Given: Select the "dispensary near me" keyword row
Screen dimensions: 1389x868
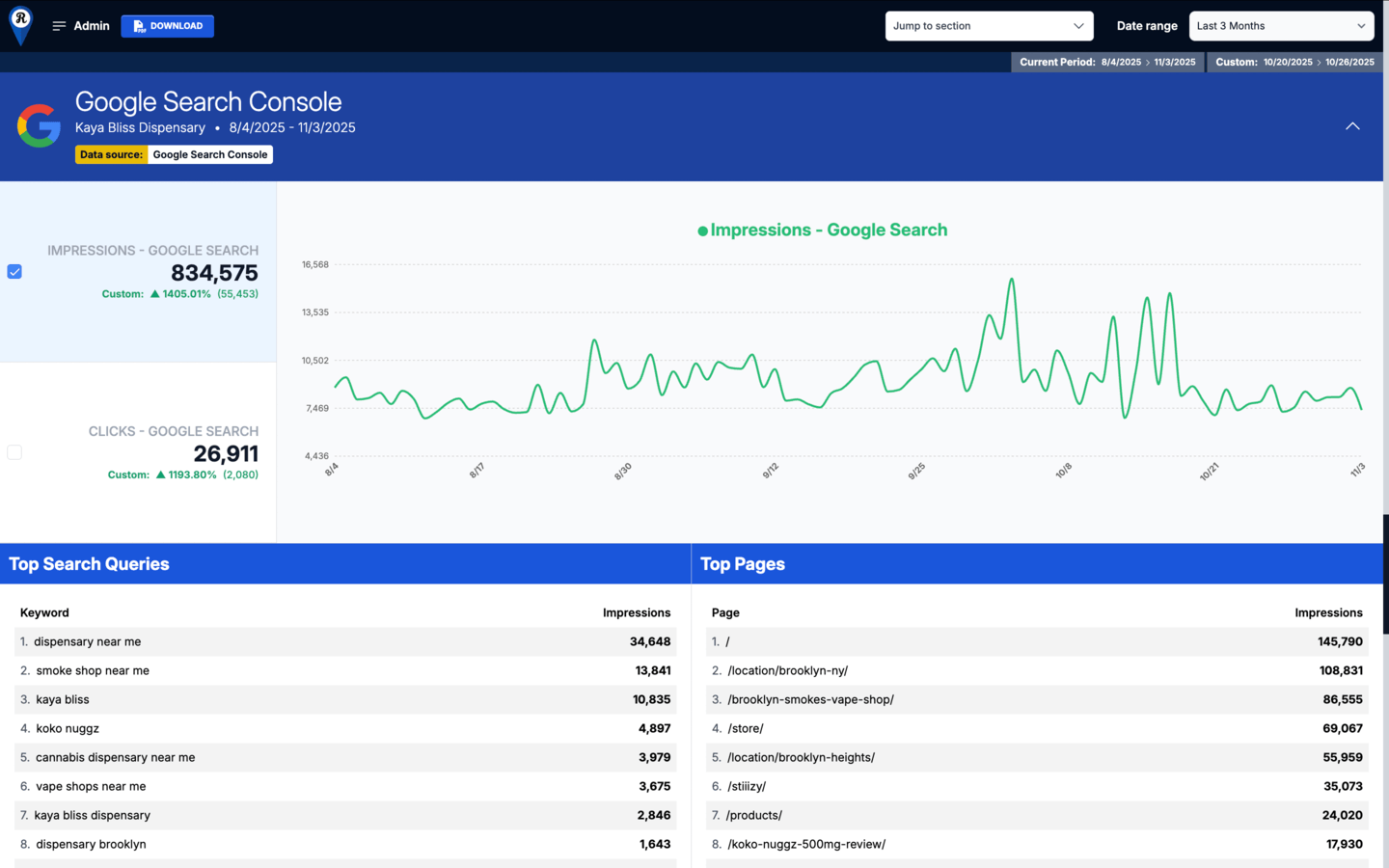Looking at the screenshot, I should click(x=345, y=641).
